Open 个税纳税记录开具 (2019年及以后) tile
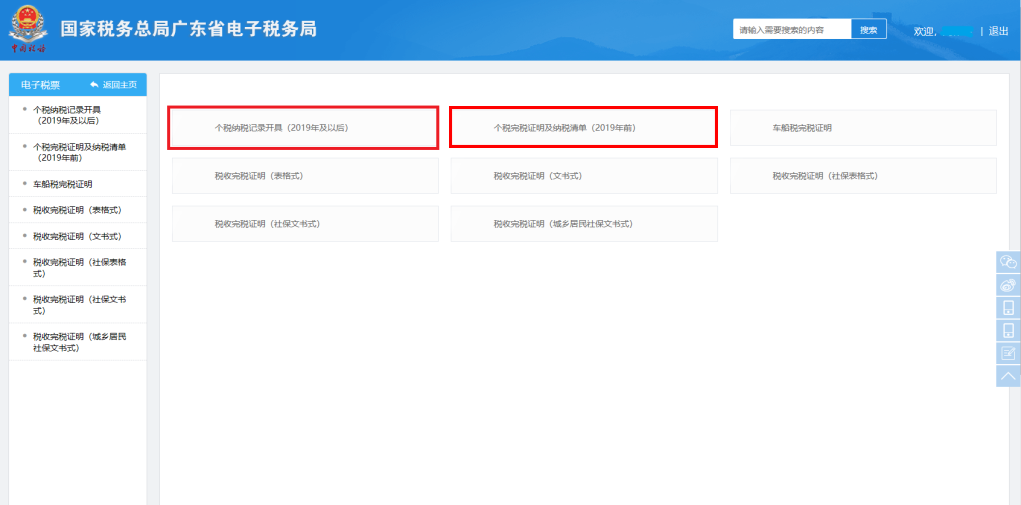The image size is (1021, 505). pyautogui.click(x=303, y=128)
